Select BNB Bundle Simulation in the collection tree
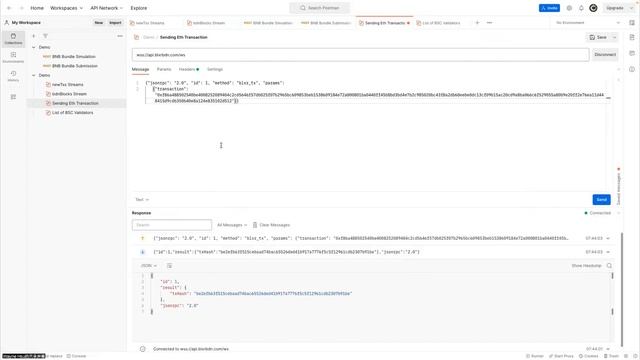The image size is (640, 360). point(73,57)
